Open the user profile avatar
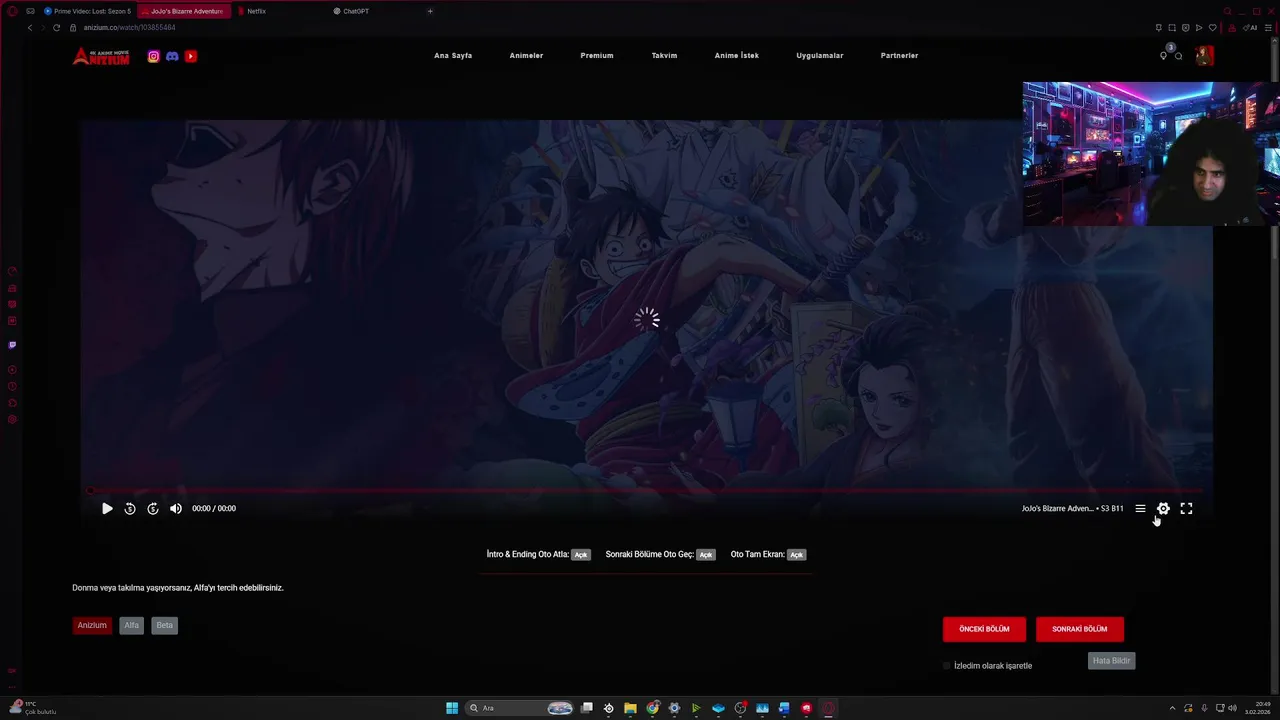 point(1204,55)
